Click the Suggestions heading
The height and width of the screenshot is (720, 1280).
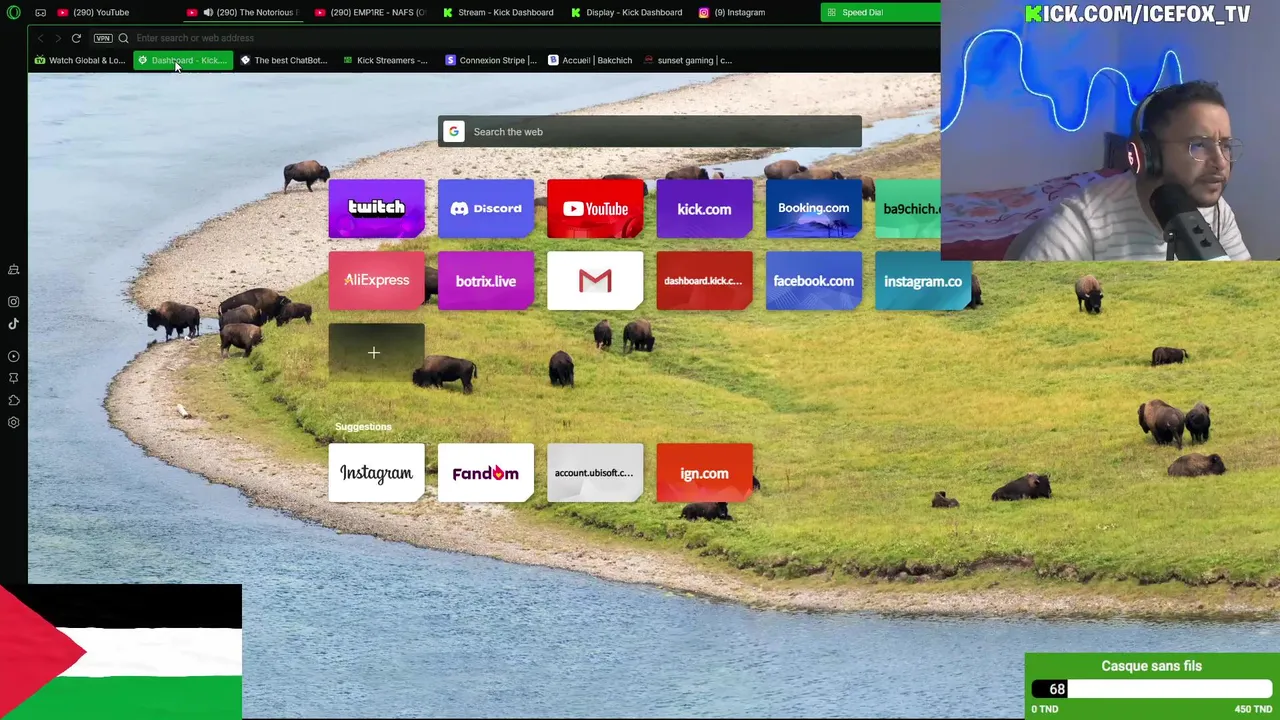[x=363, y=427]
